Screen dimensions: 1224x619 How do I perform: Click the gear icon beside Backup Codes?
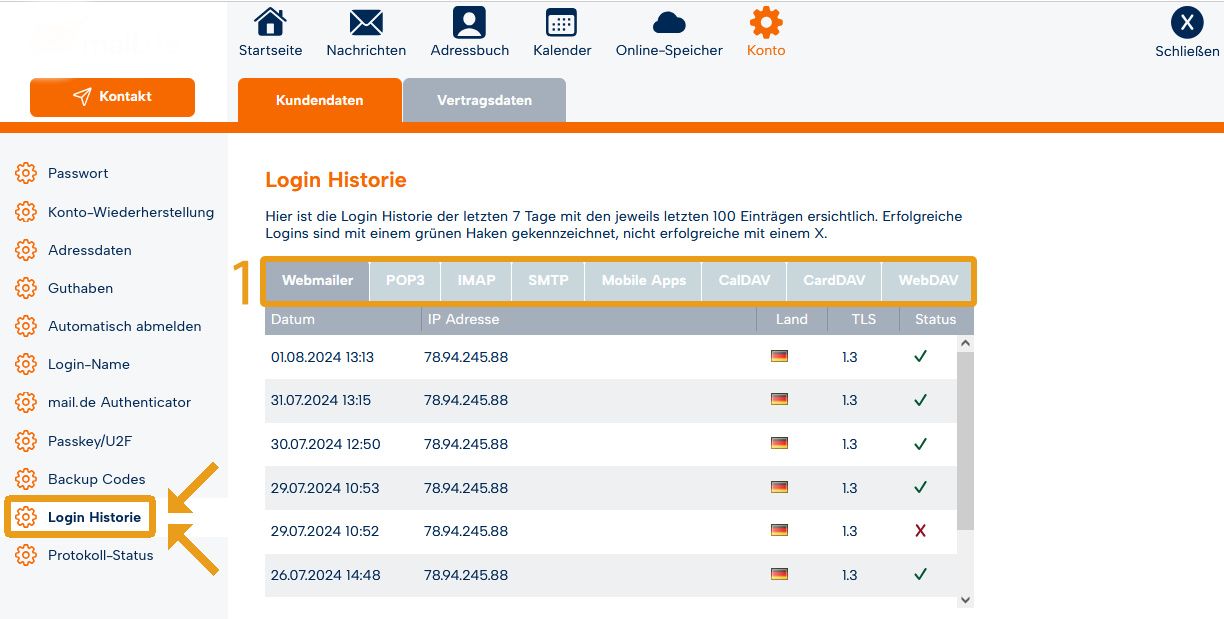(x=26, y=479)
